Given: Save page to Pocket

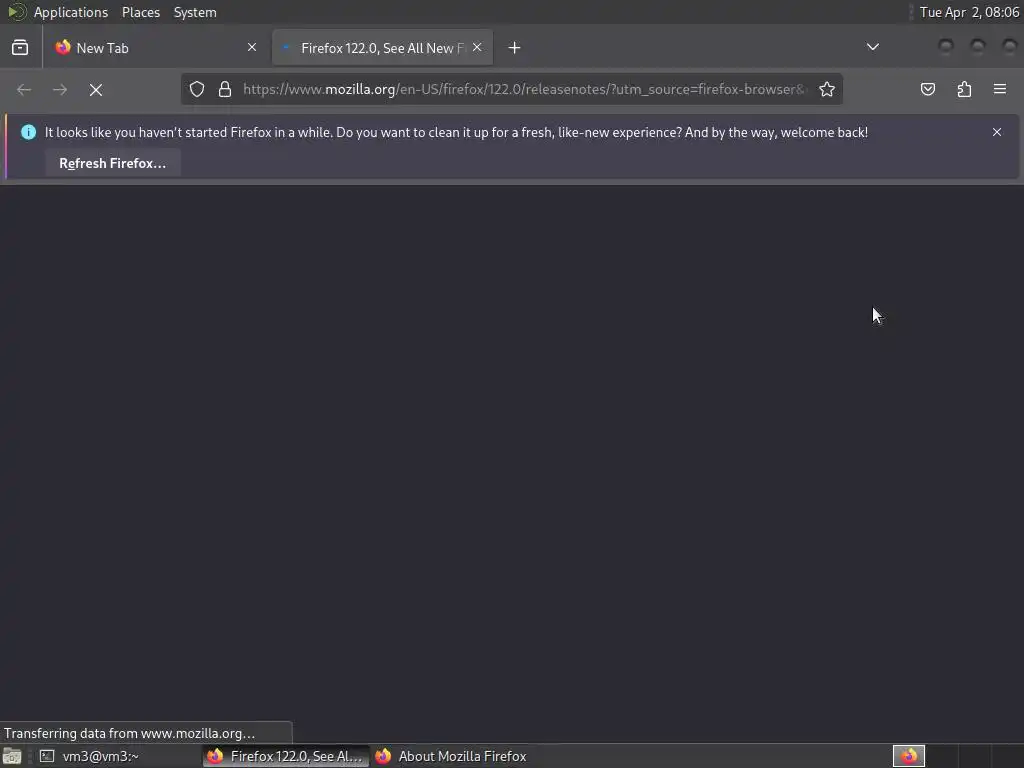Looking at the screenshot, I should (927, 89).
